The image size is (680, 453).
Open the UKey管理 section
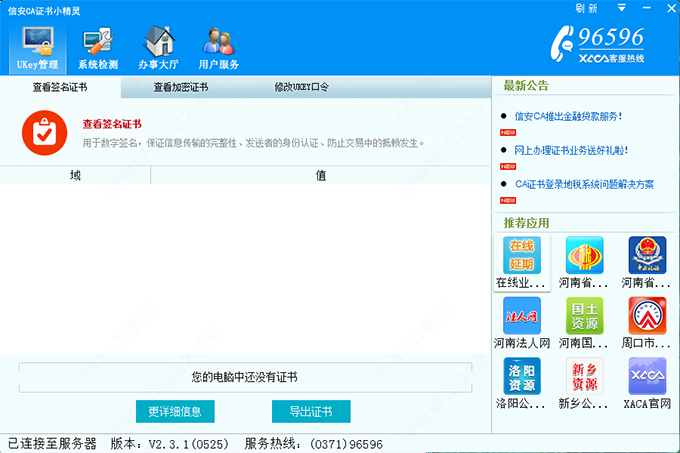tap(38, 48)
